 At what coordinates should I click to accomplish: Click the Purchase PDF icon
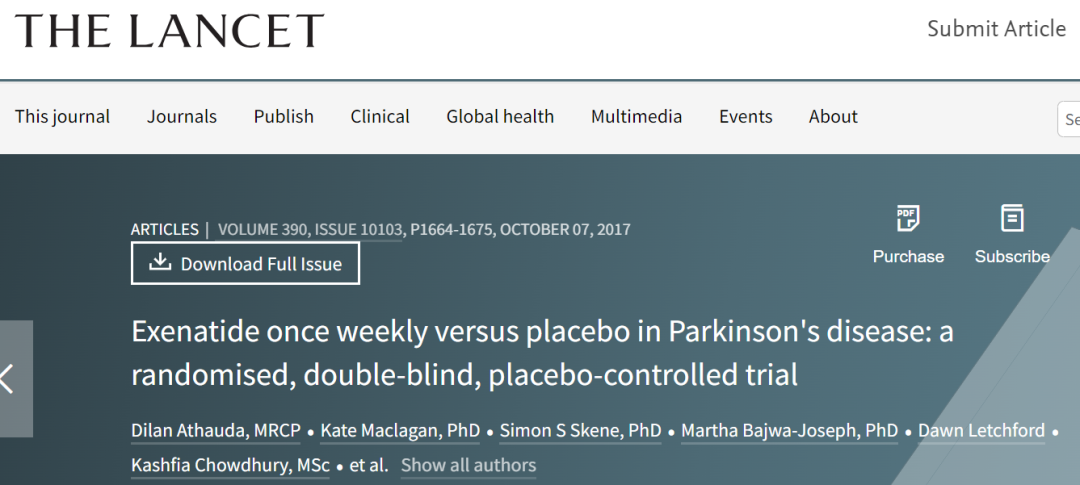tap(908, 218)
